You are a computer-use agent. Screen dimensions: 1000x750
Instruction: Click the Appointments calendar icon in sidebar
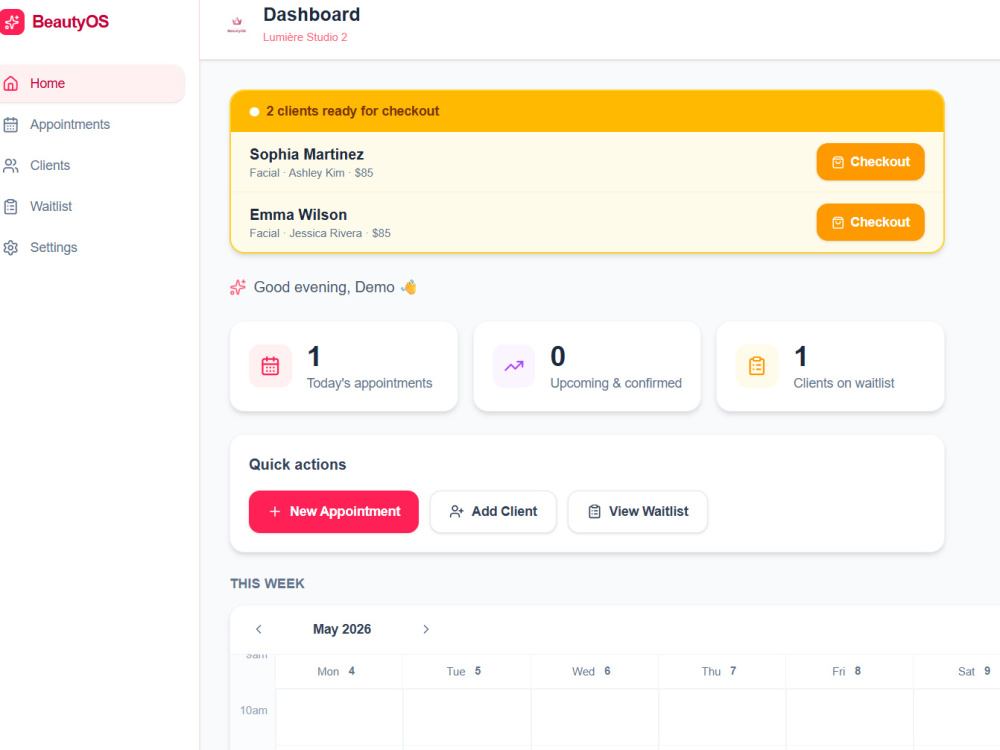[11, 124]
